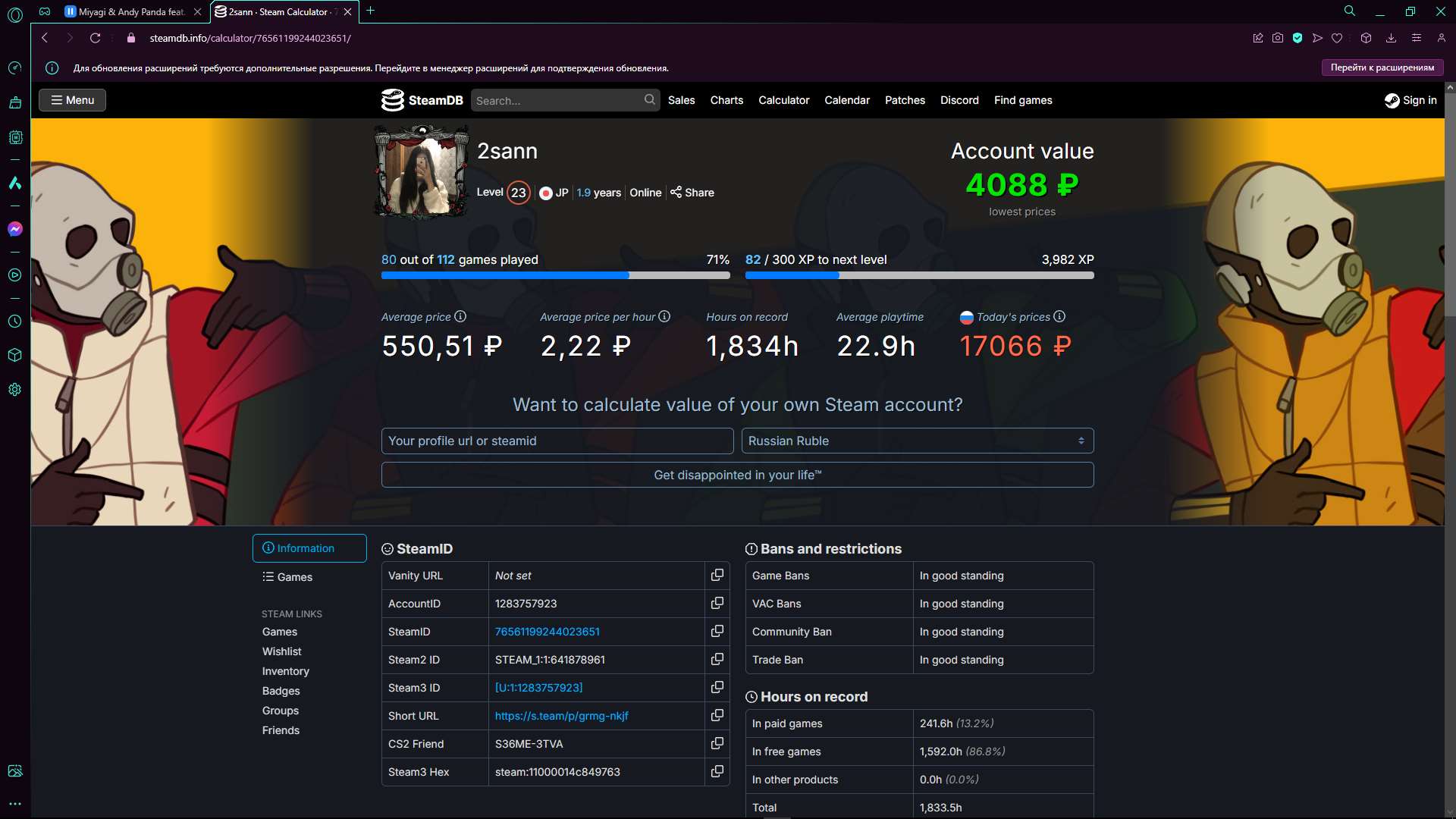Viewport: 1456px width, 819px height.
Task: Click games played progress bar
Action: coord(555,275)
